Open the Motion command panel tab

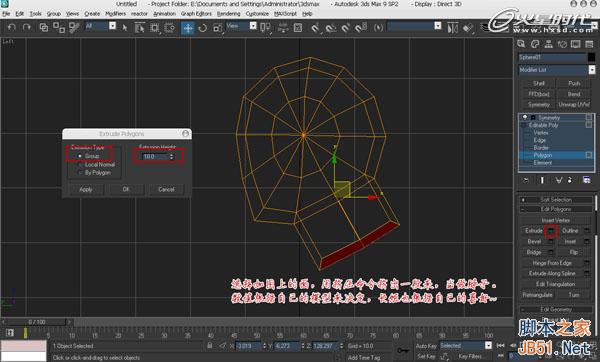tap(562, 44)
